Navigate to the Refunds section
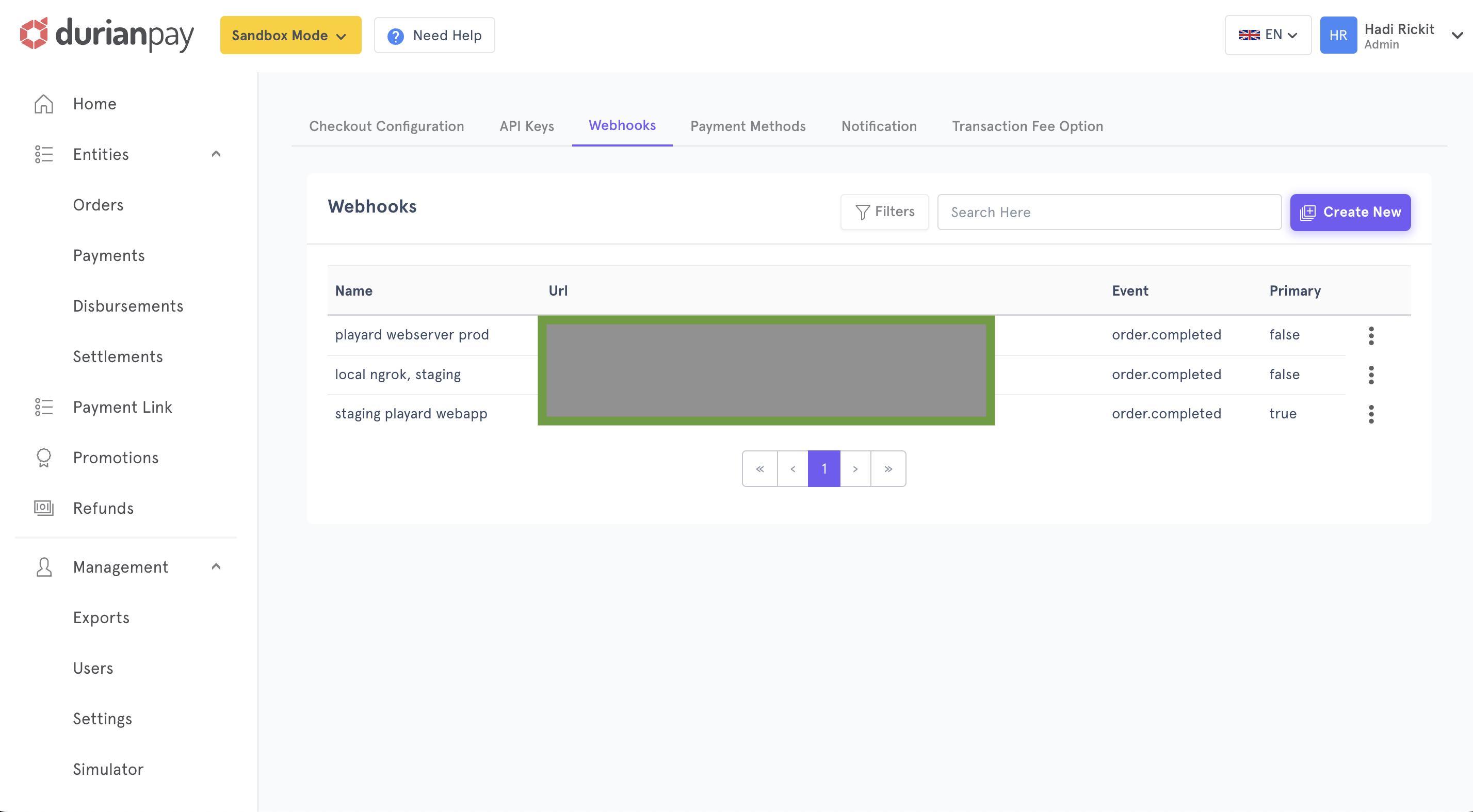The image size is (1473, 812). [x=102, y=508]
